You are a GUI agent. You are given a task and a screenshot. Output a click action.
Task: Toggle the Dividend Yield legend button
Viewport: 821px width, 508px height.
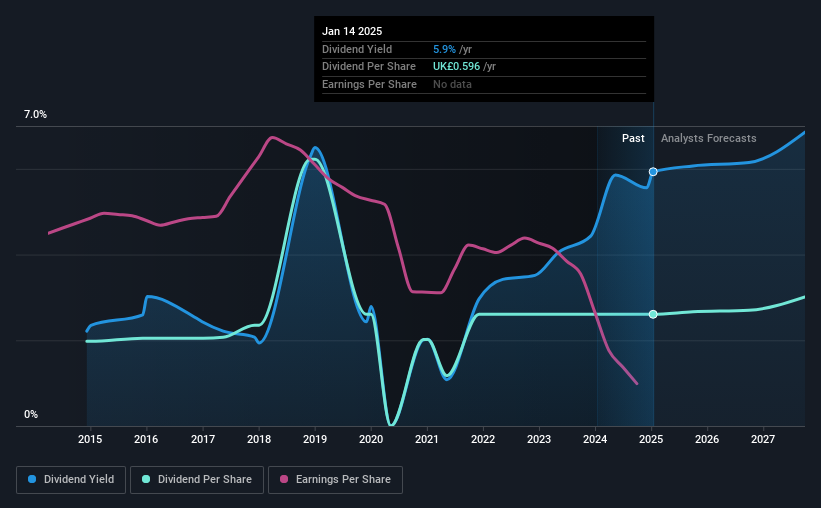tap(71, 480)
